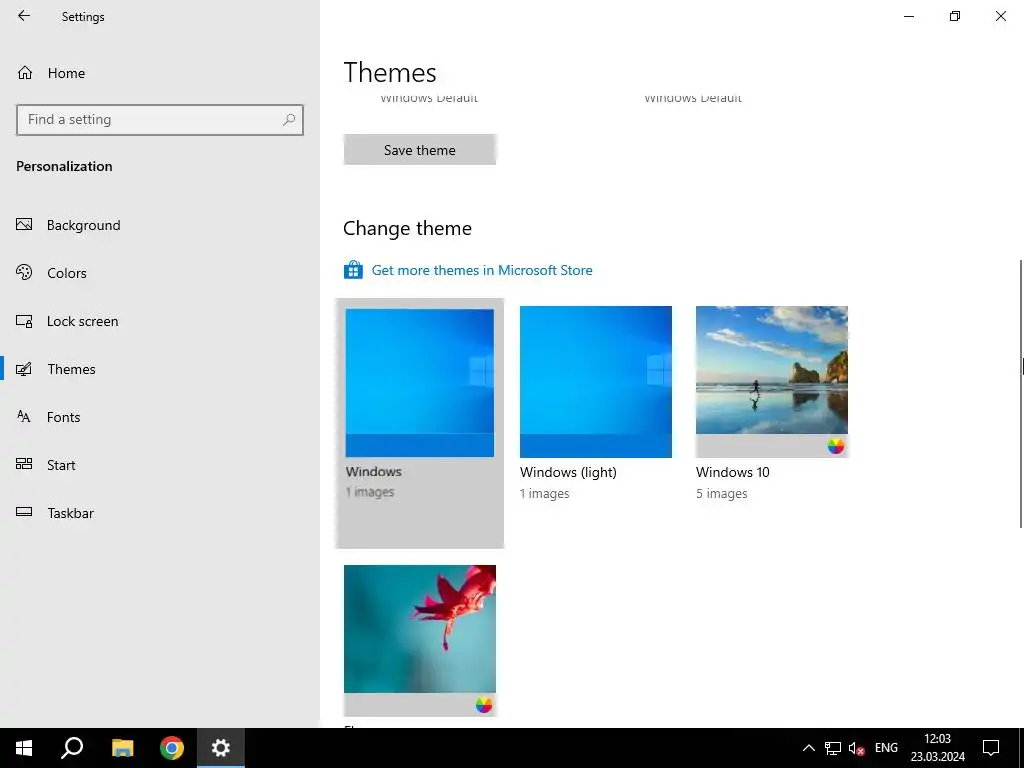Open the Action Center notifications

coord(991,748)
